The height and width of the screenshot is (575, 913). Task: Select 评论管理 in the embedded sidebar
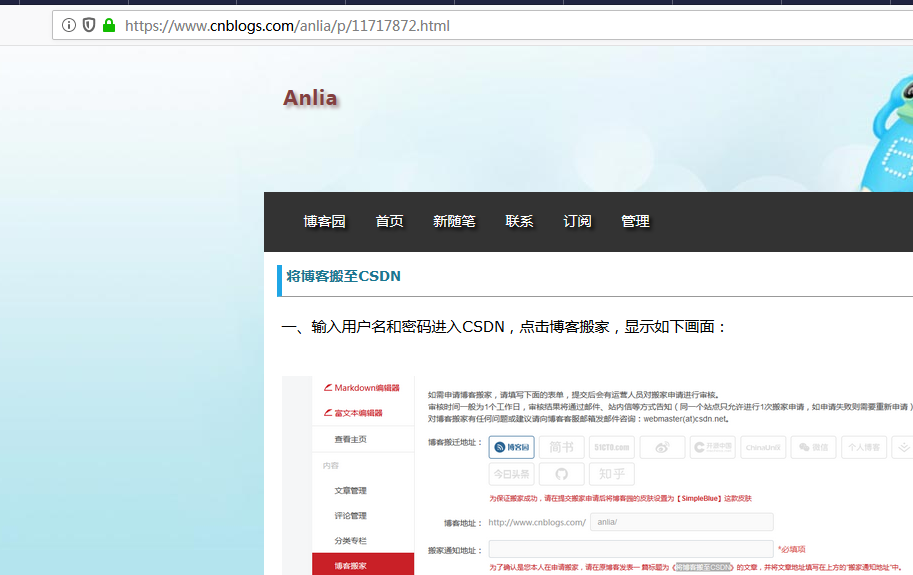pos(351,516)
